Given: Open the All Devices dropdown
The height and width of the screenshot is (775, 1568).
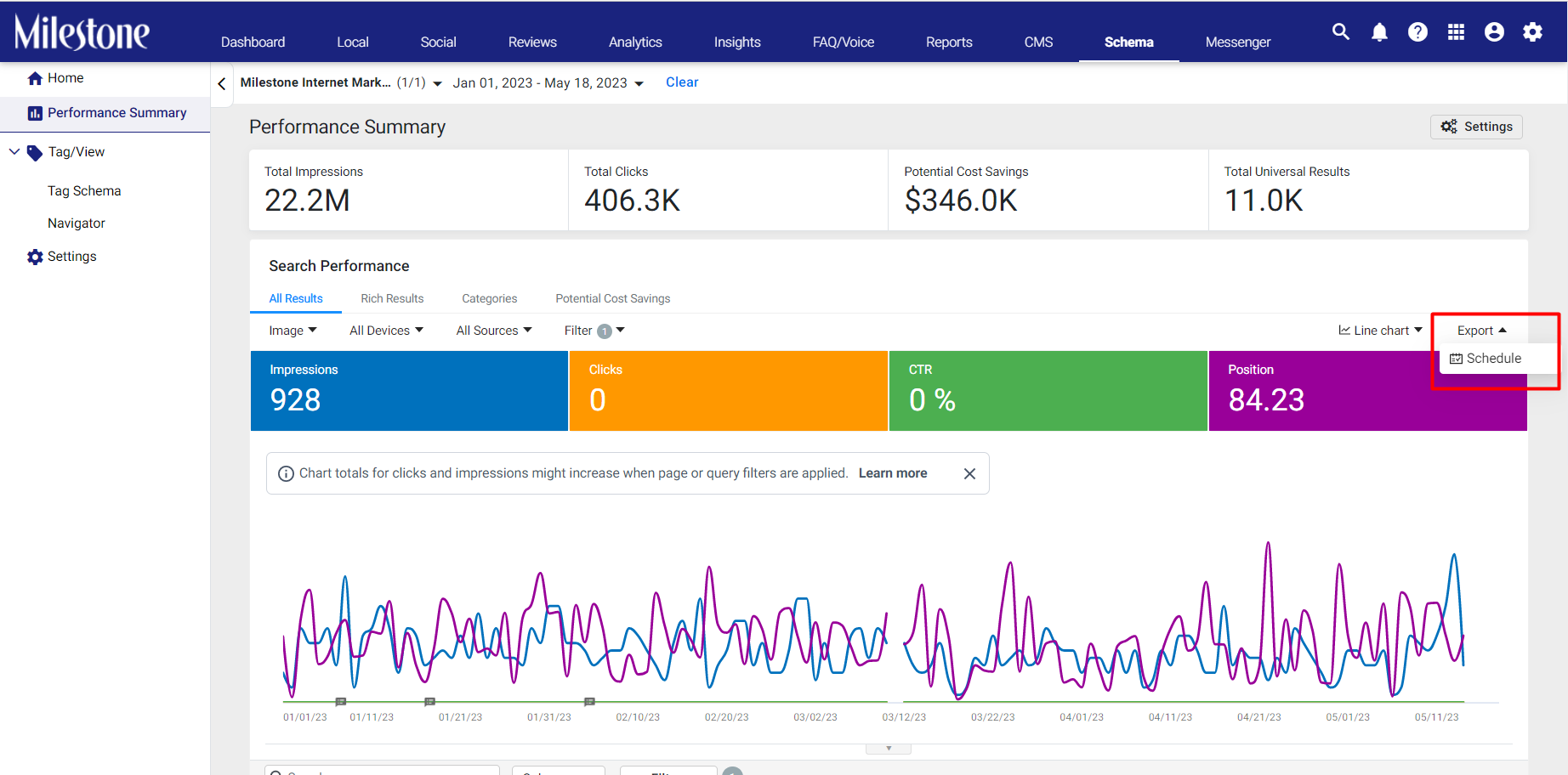Looking at the screenshot, I should point(387,331).
